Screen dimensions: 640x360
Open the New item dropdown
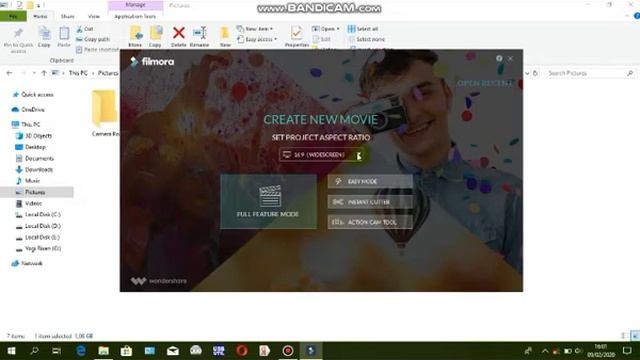[x=255, y=29]
